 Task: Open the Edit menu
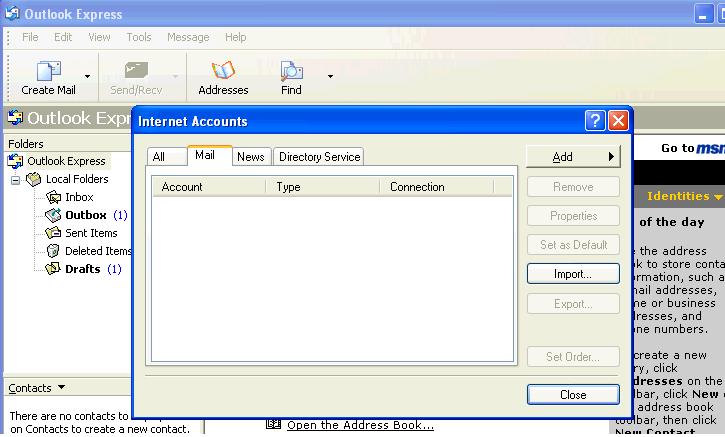pos(63,37)
